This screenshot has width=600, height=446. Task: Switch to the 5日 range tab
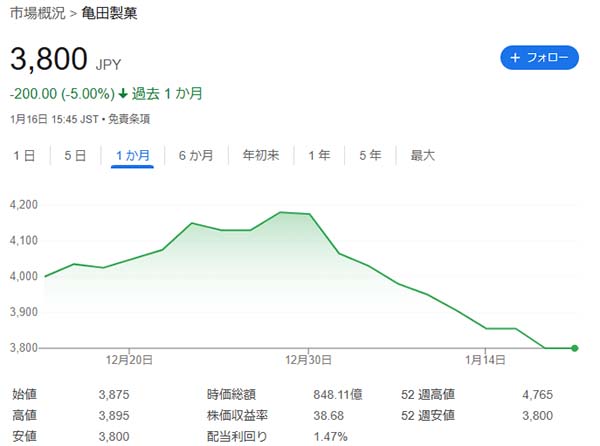click(75, 156)
